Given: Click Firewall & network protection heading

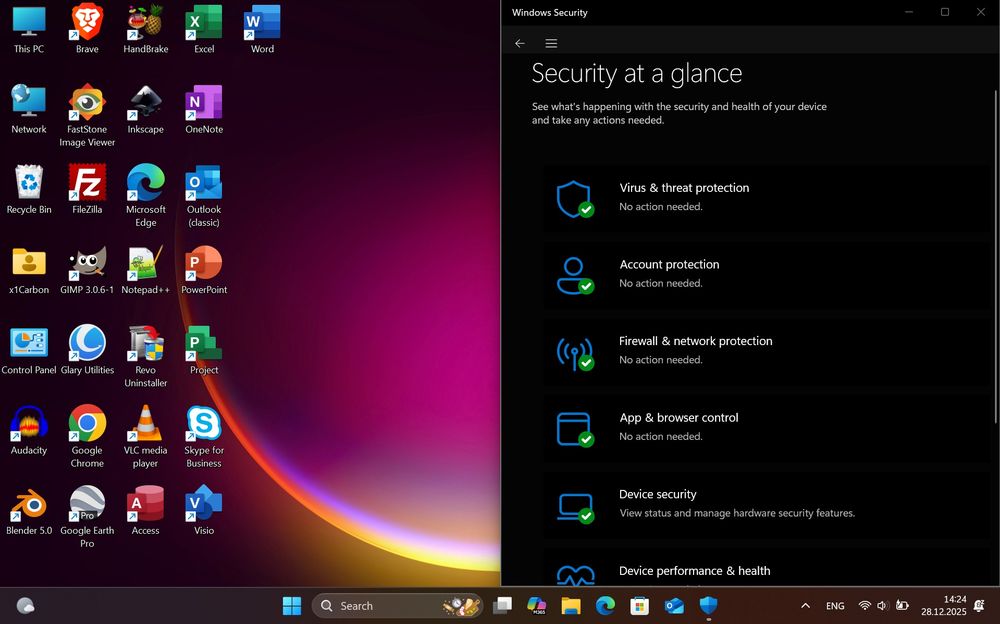Looking at the screenshot, I should click(x=695, y=341).
